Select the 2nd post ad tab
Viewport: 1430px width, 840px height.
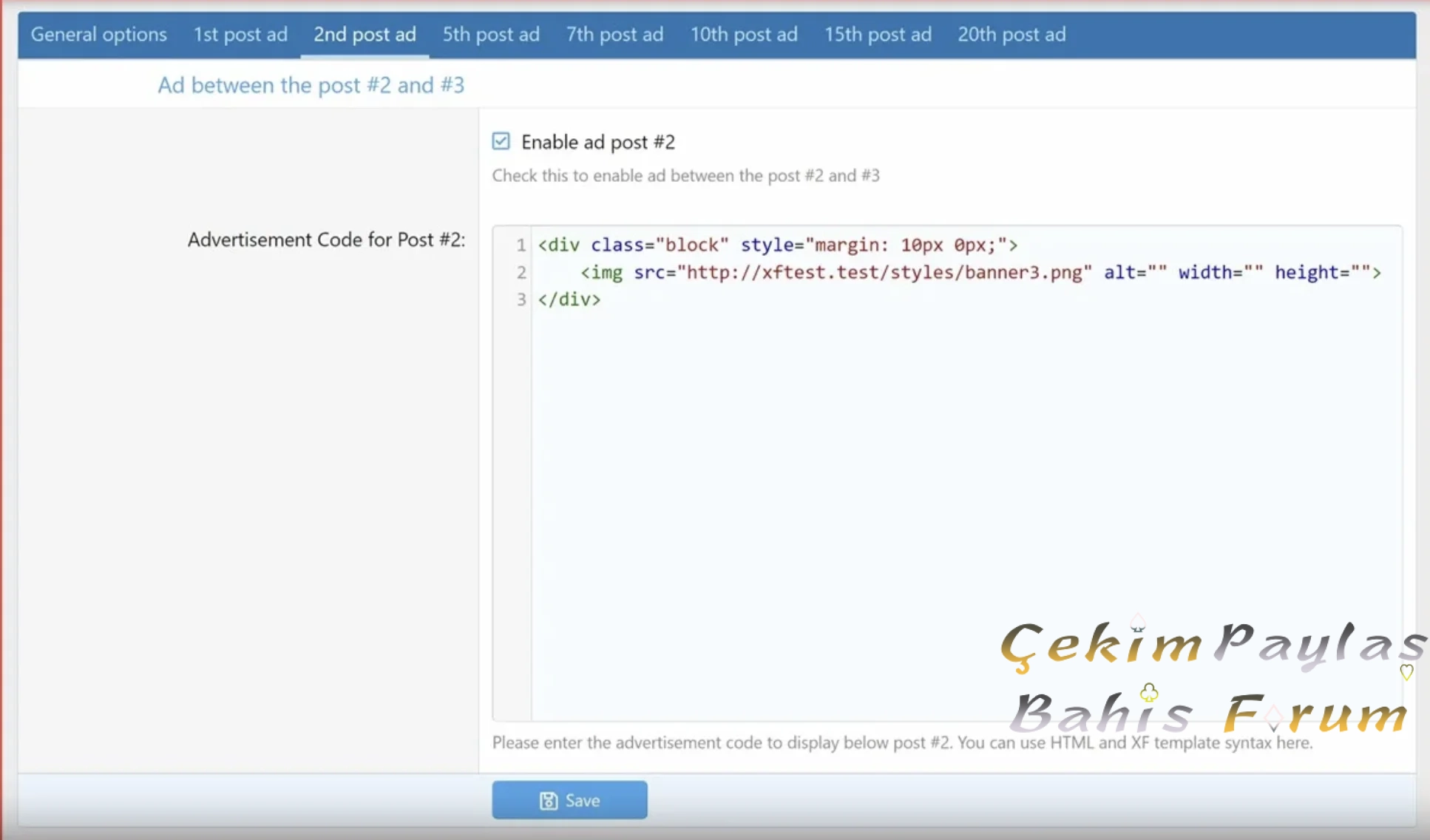coord(364,34)
